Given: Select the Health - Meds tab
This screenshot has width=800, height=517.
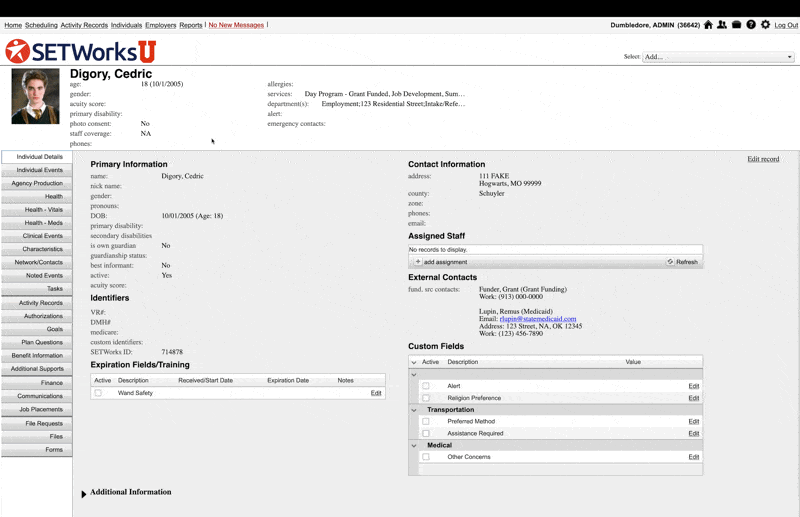Looking at the screenshot, I should point(37,223).
